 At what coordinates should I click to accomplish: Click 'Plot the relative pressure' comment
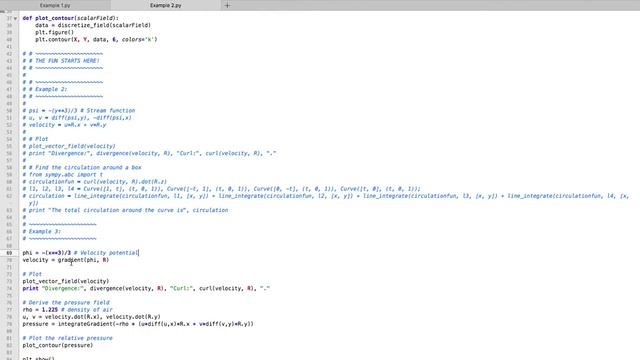(x=67, y=338)
